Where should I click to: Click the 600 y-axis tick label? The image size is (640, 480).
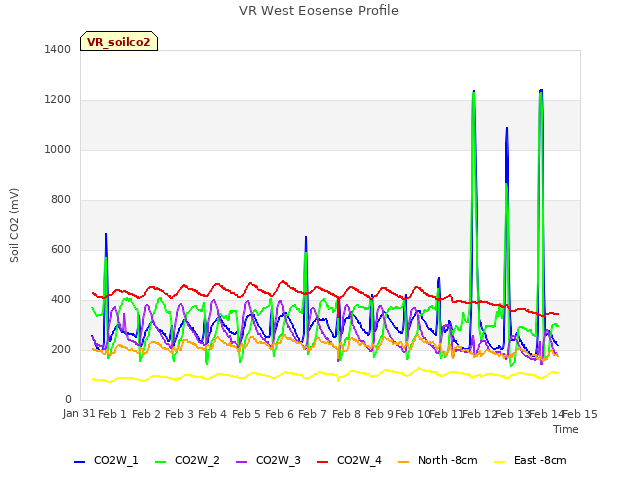pos(61,249)
